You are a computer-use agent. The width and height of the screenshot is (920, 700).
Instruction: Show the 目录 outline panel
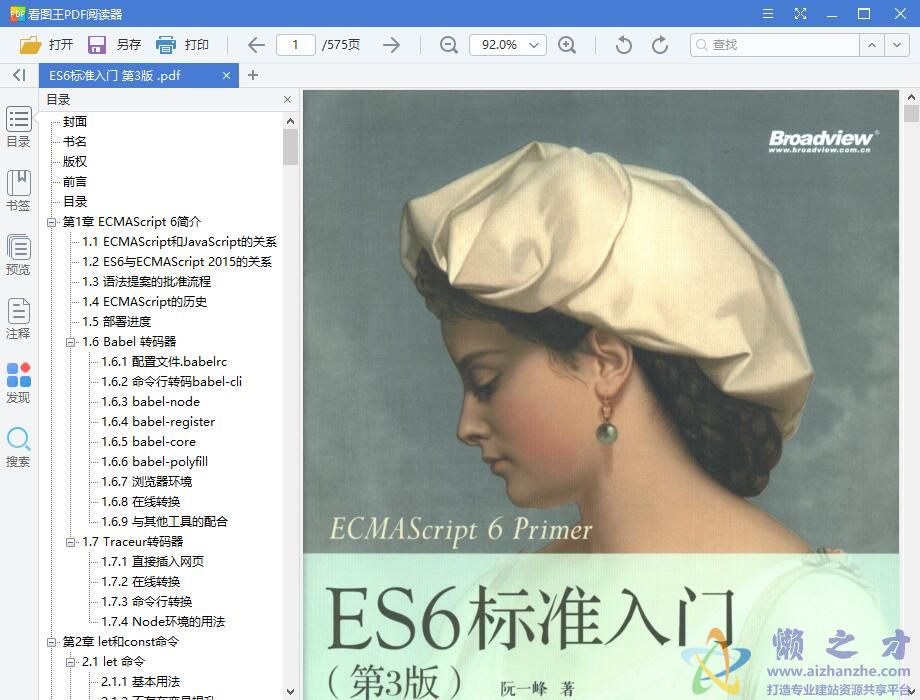tap(19, 127)
